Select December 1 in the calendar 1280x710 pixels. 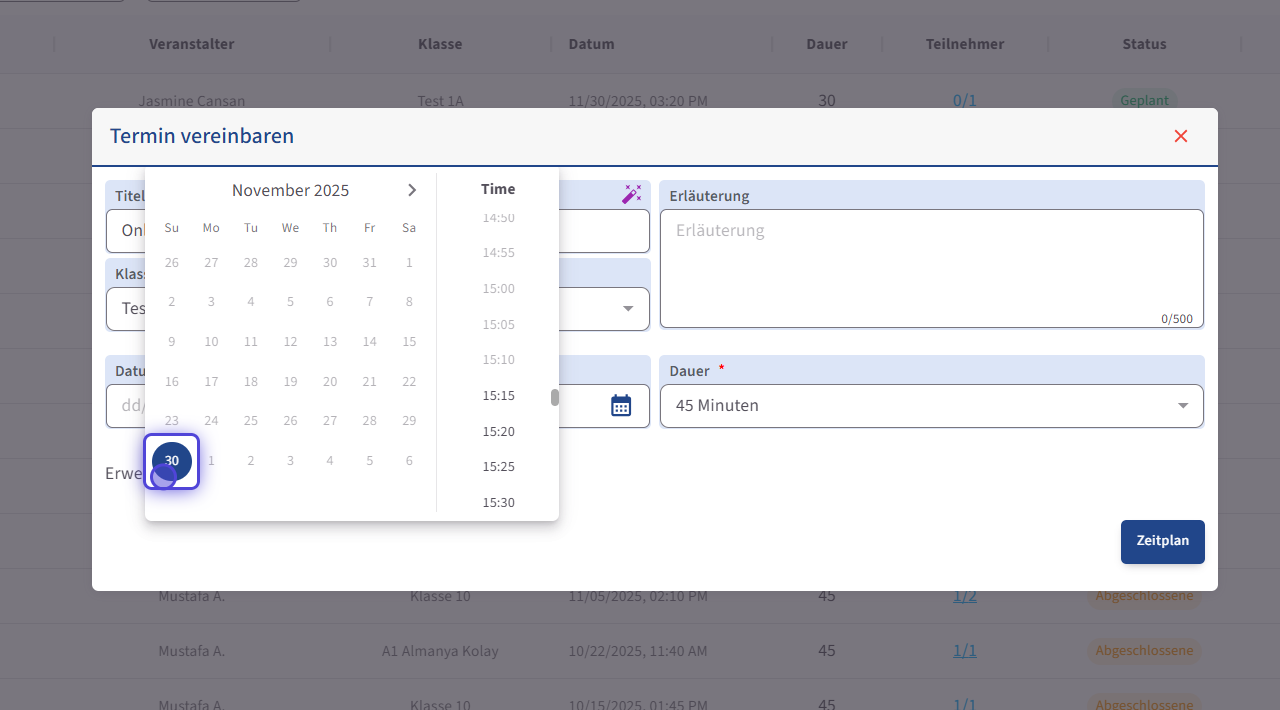[211, 461]
